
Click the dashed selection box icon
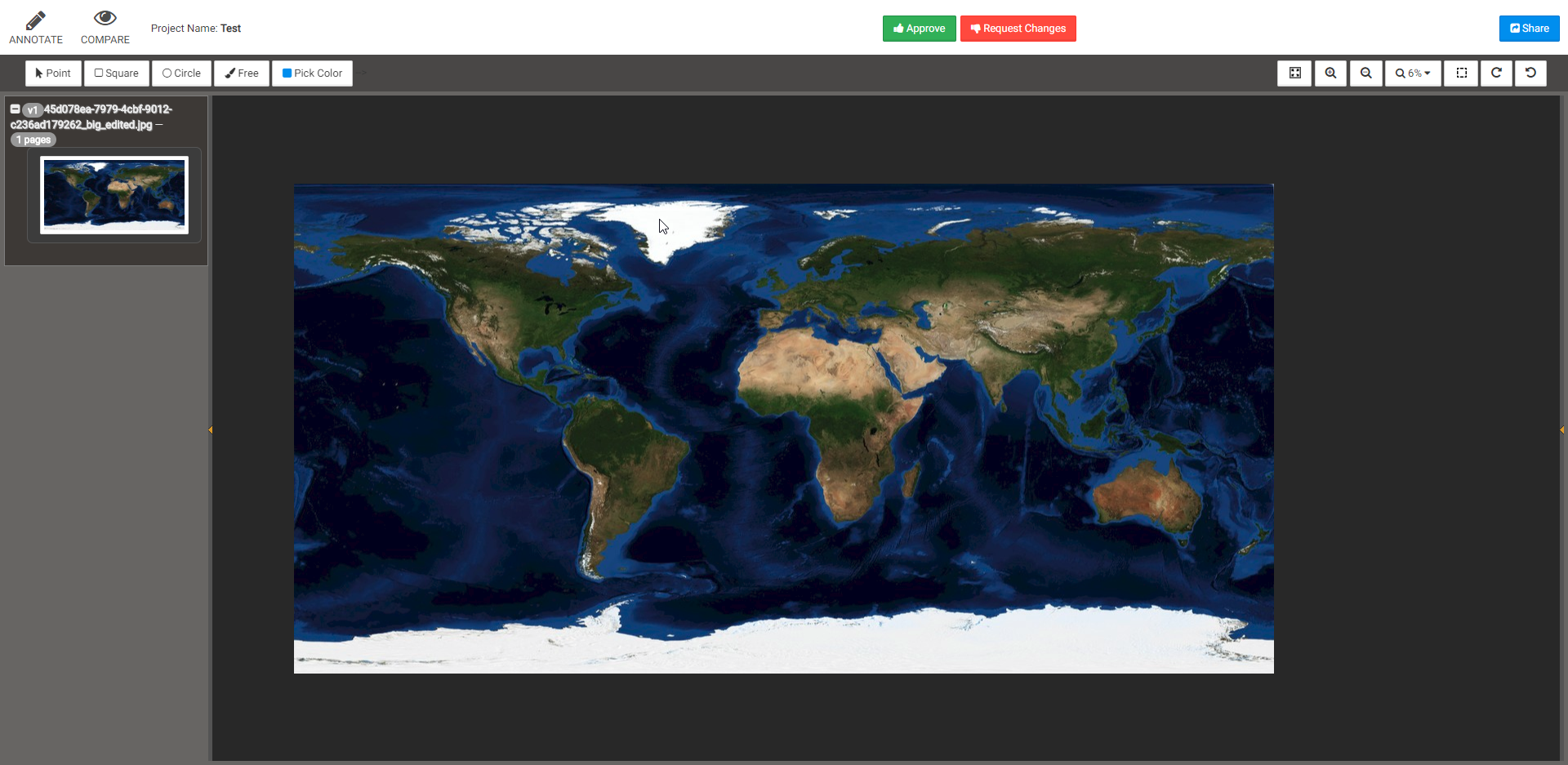pos(1461,73)
